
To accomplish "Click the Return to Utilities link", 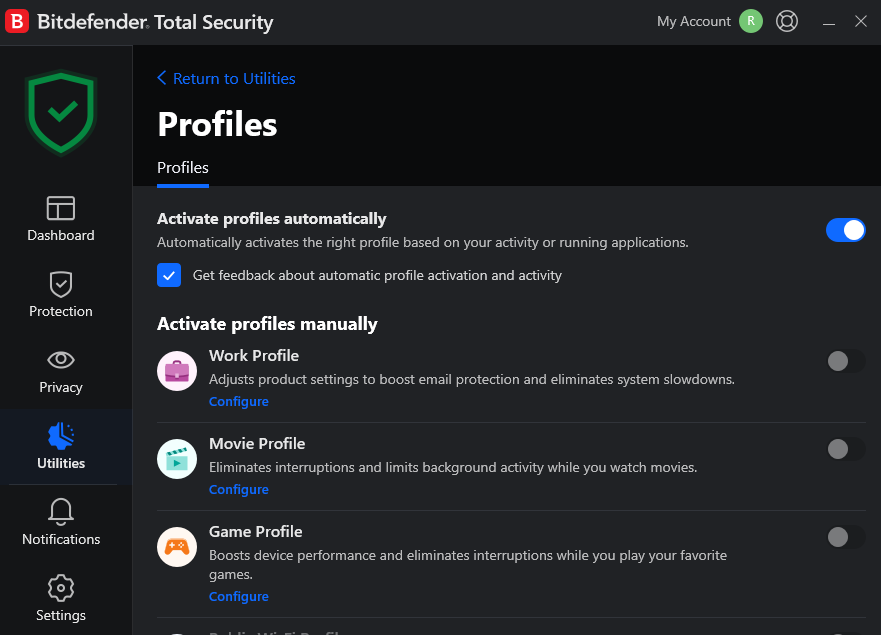I will click(x=234, y=78).
